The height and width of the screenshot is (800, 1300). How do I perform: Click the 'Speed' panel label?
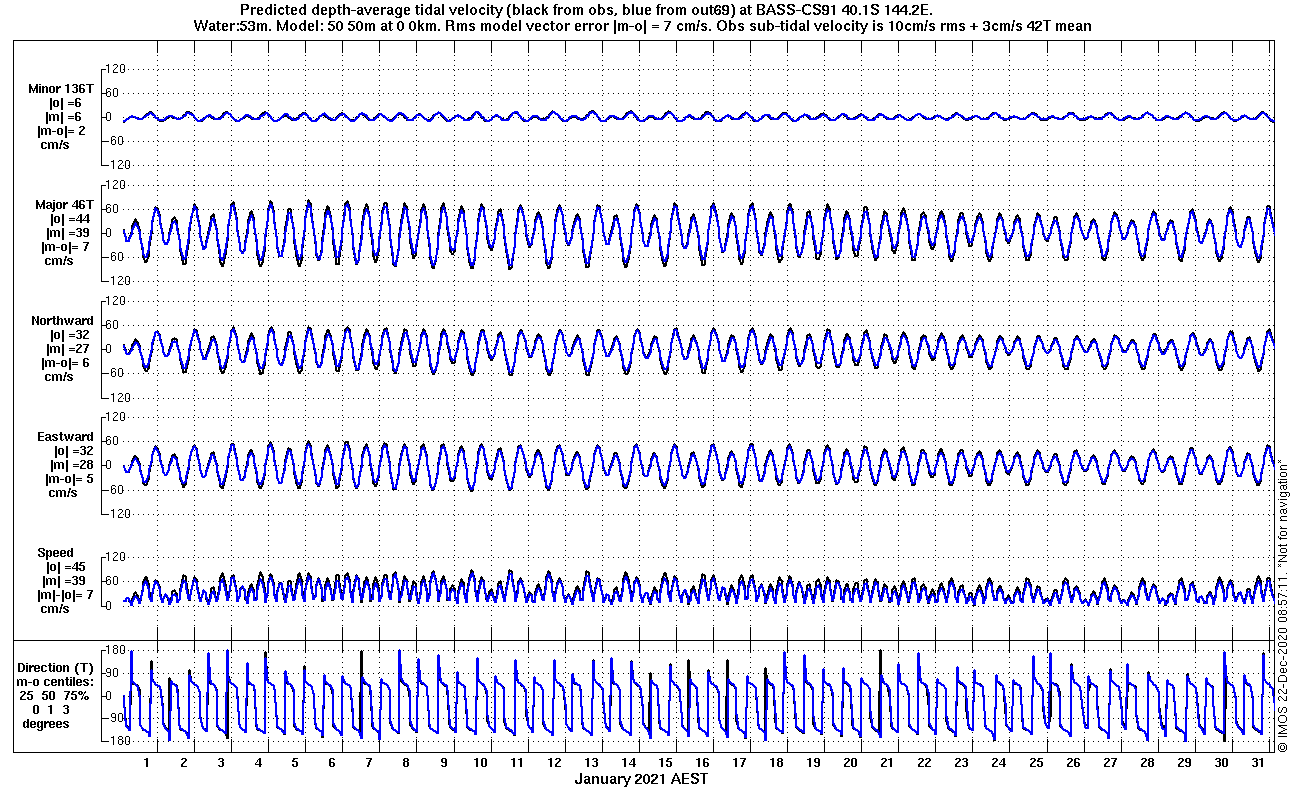(55, 553)
